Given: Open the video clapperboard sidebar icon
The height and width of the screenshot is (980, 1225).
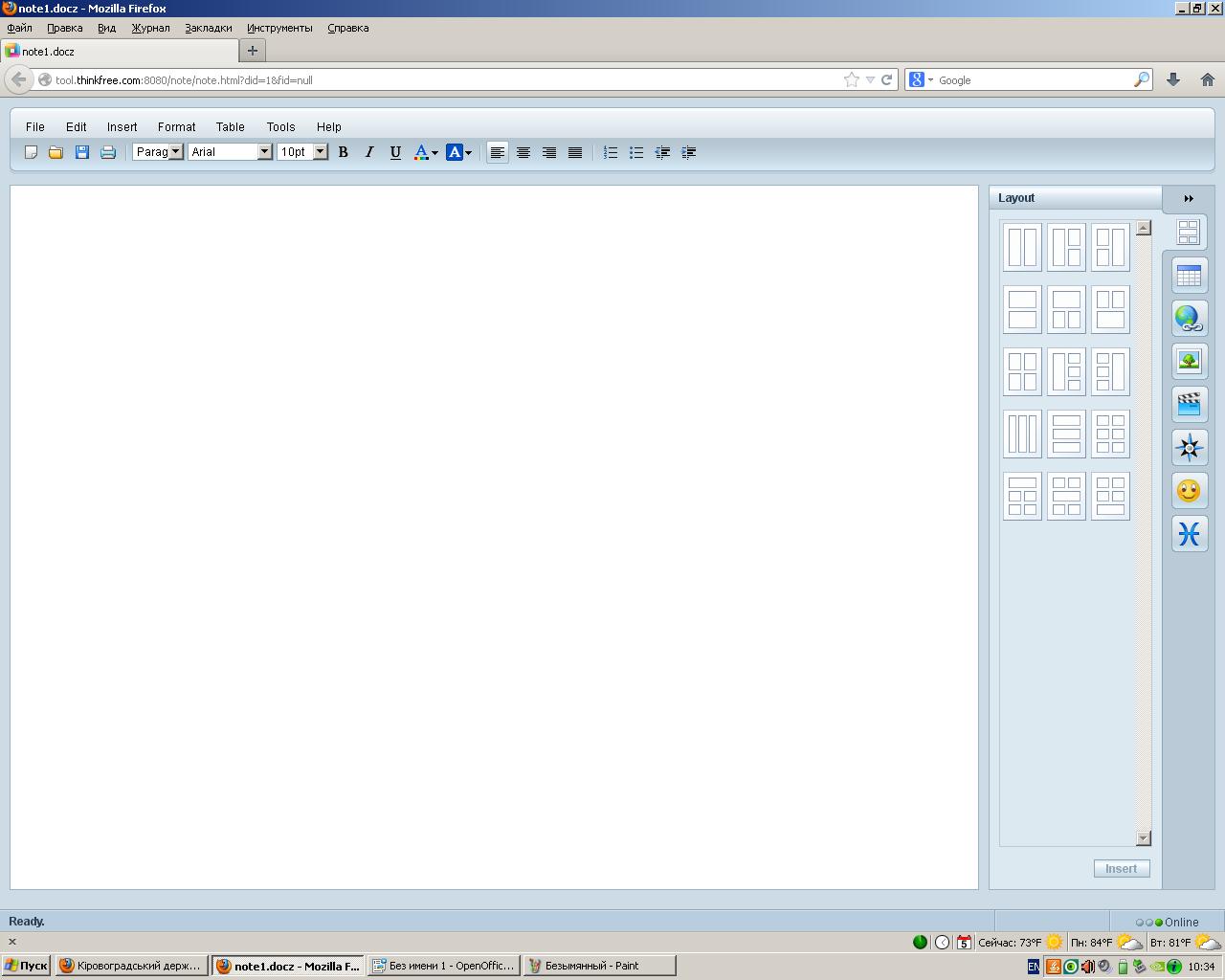Looking at the screenshot, I should click(x=1190, y=405).
